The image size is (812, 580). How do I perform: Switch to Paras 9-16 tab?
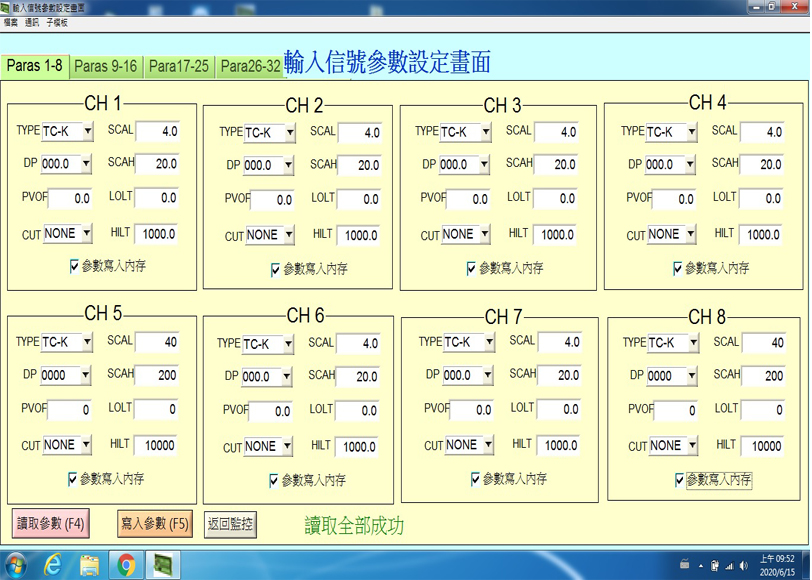coord(106,67)
